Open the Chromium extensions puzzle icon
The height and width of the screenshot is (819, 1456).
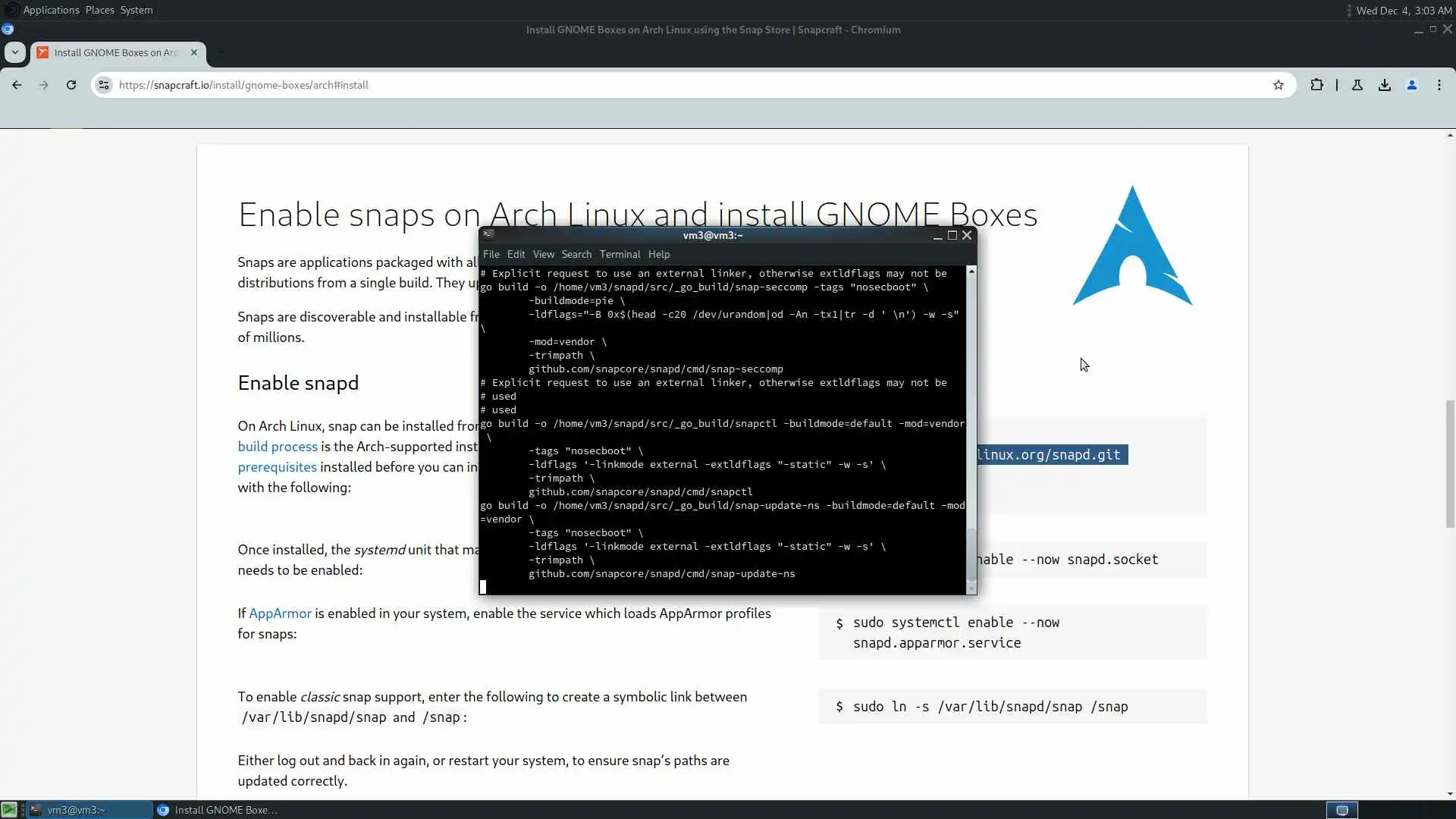(x=1316, y=85)
